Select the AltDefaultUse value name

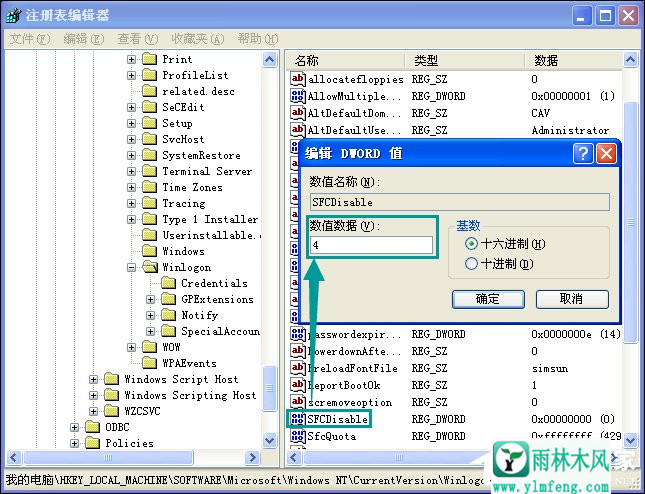(x=354, y=130)
